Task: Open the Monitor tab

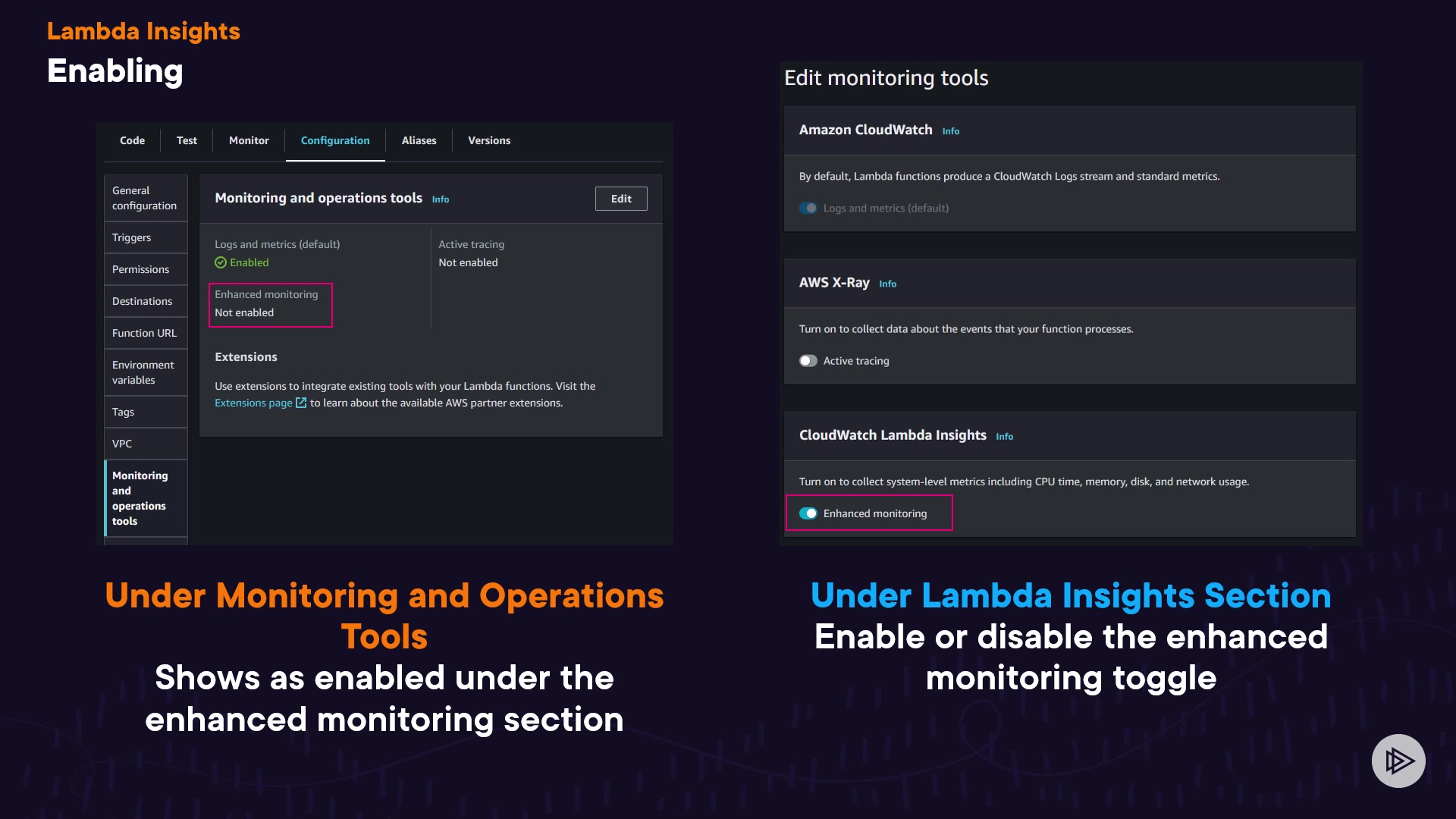Action: click(249, 140)
